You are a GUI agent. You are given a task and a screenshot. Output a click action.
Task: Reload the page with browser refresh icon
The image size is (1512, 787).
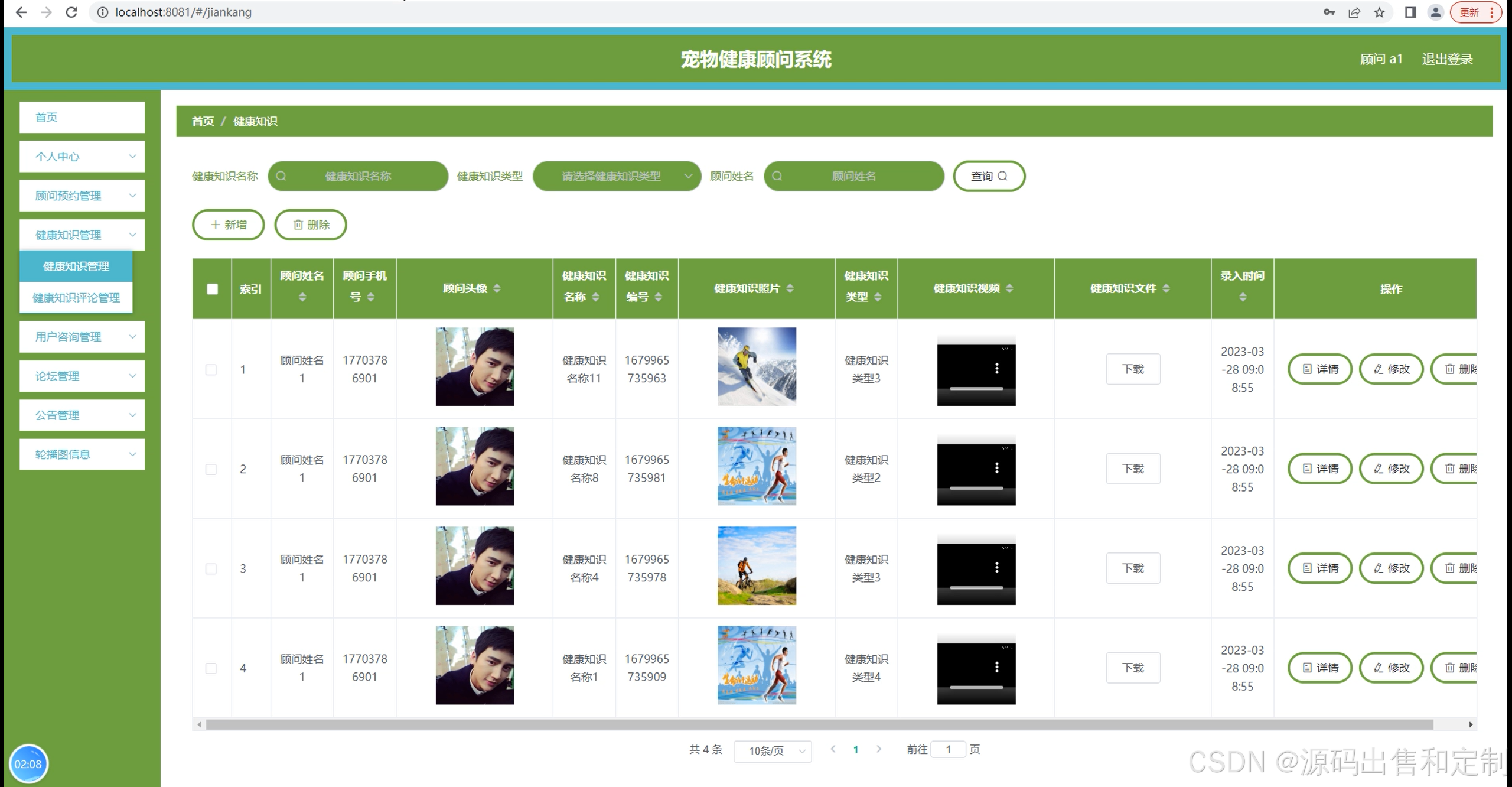[71, 12]
